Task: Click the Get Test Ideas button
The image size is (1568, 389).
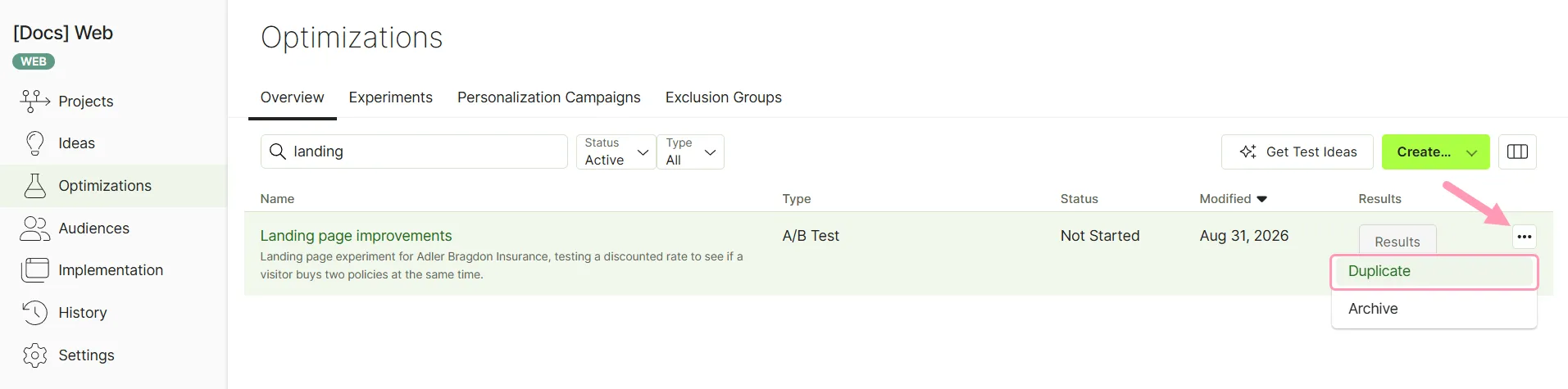Action: pyautogui.click(x=1297, y=152)
